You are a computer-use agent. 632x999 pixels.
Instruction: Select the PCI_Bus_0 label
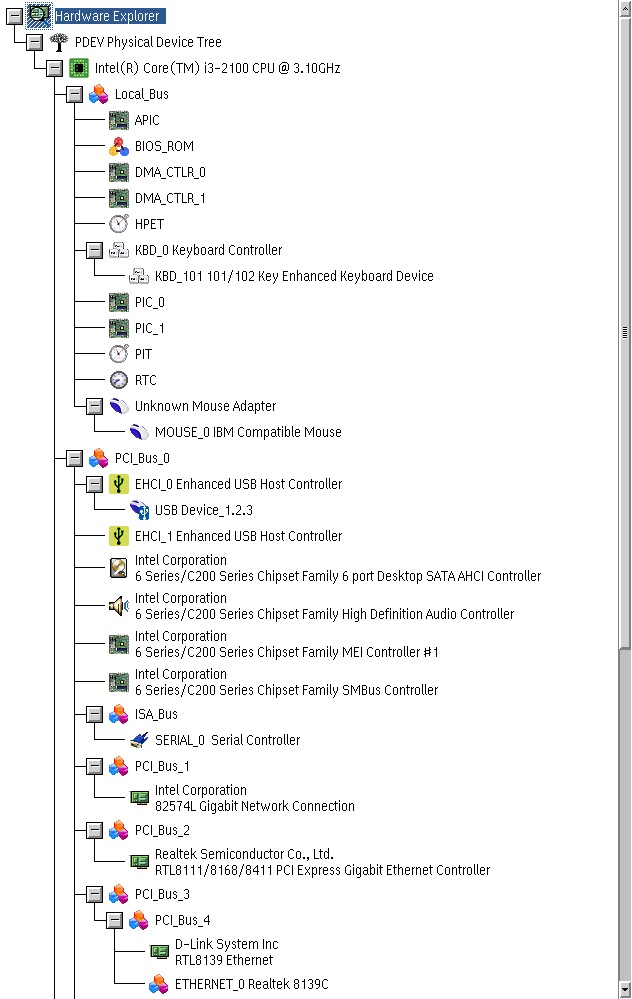pyautogui.click(x=142, y=458)
